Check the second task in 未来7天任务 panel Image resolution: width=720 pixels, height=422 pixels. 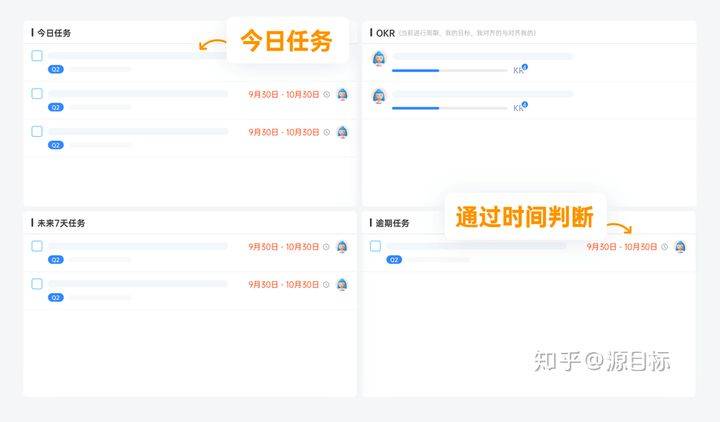tap(37, 284)
